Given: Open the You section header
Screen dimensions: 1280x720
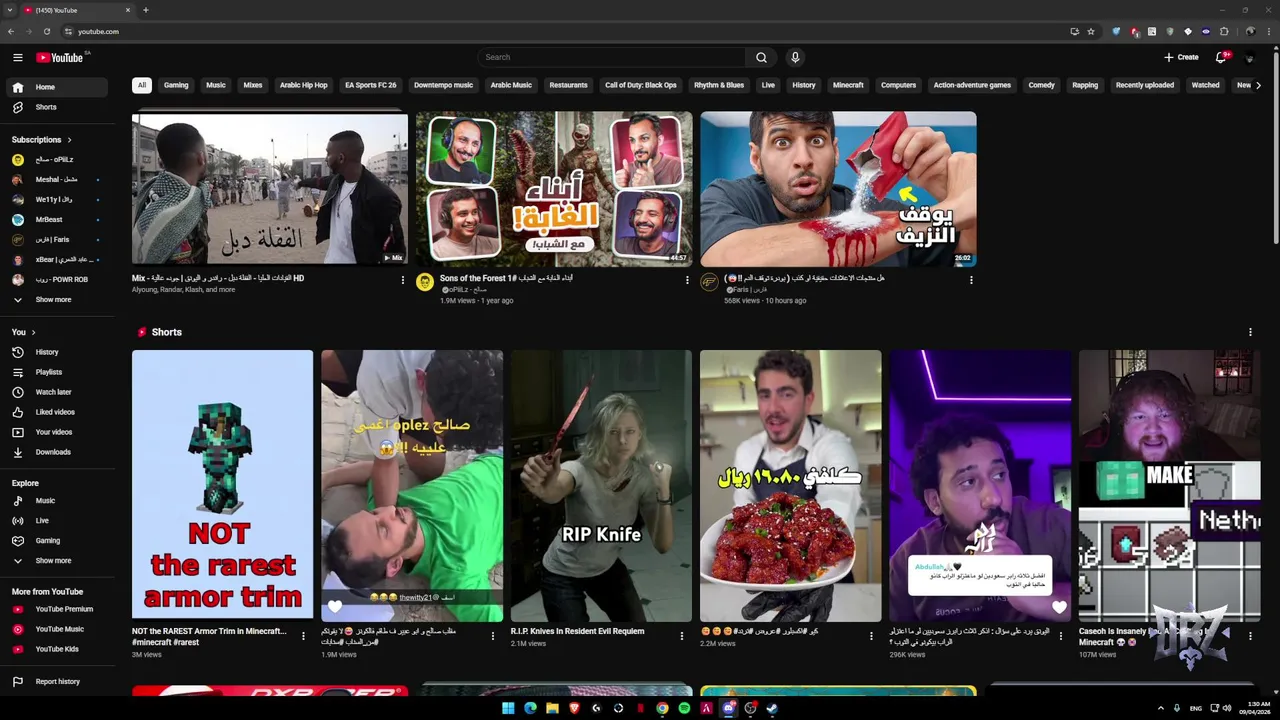Looking at the screenshot, I should click(23, 332).
